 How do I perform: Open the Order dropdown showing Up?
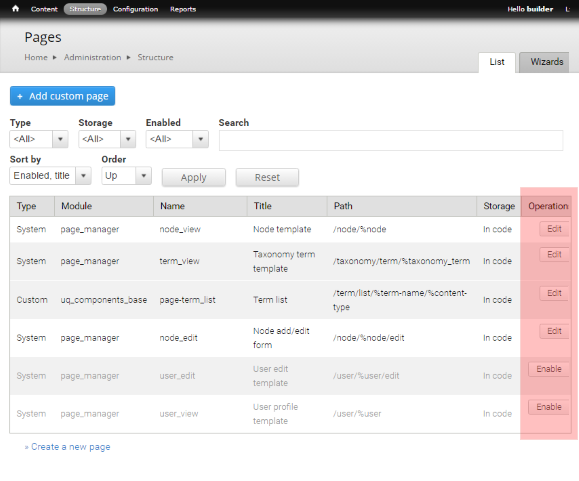click(x=127, y=175)
